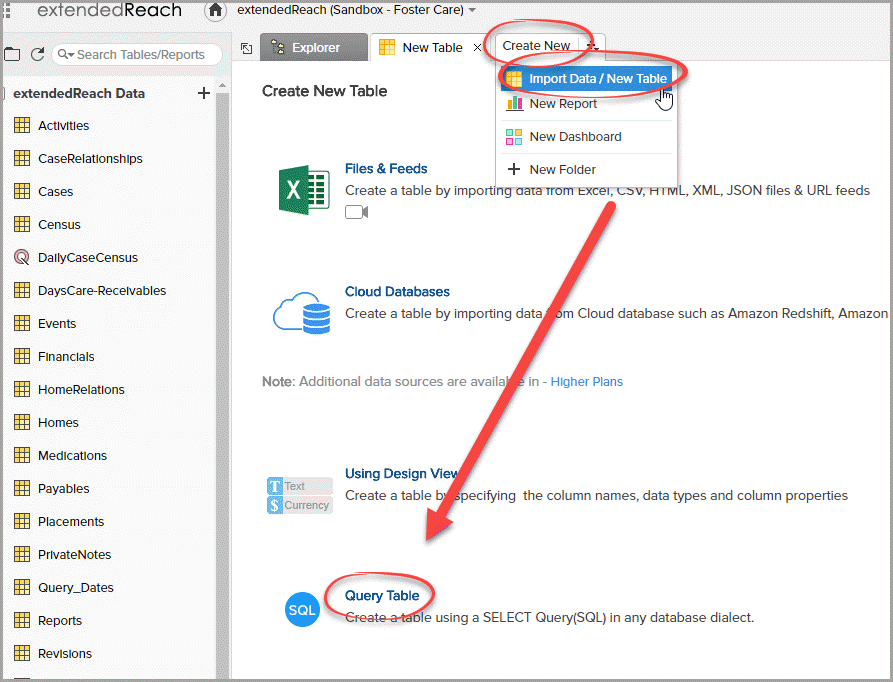This screenshot has height=682, width=893.
Task: Click the Design View Text/Currency icon
Action: (x=300, y=495)
